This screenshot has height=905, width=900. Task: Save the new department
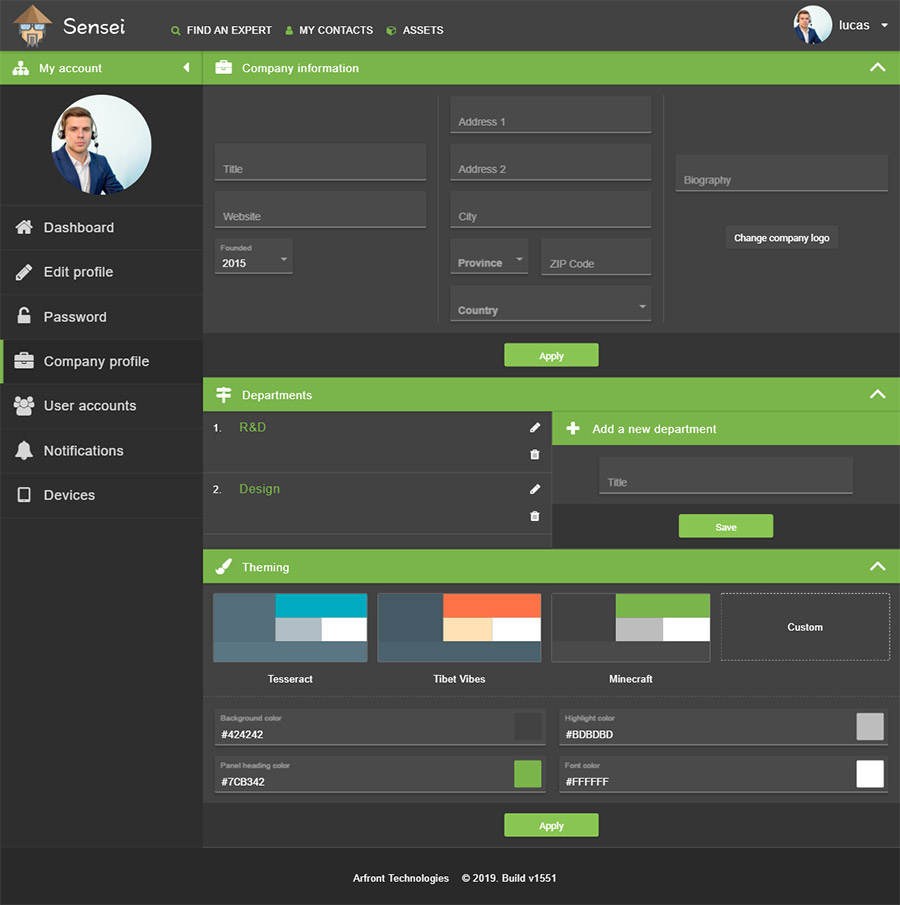tap(725, 527)
